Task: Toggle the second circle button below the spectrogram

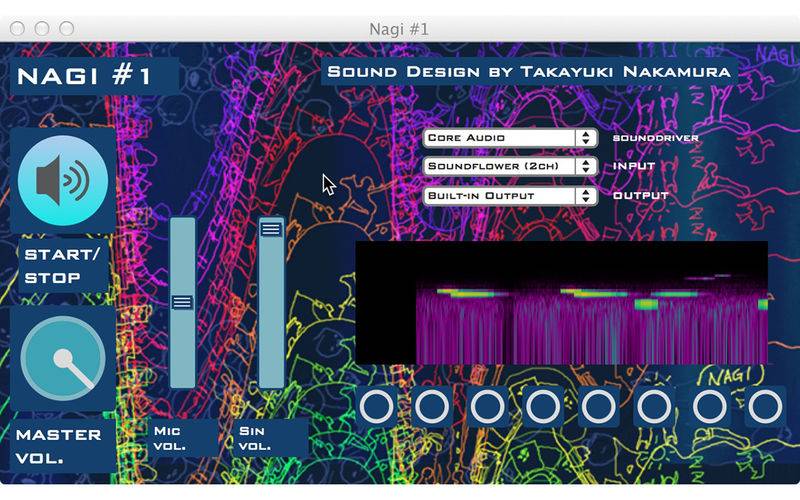Action: (x=432, y=407)
